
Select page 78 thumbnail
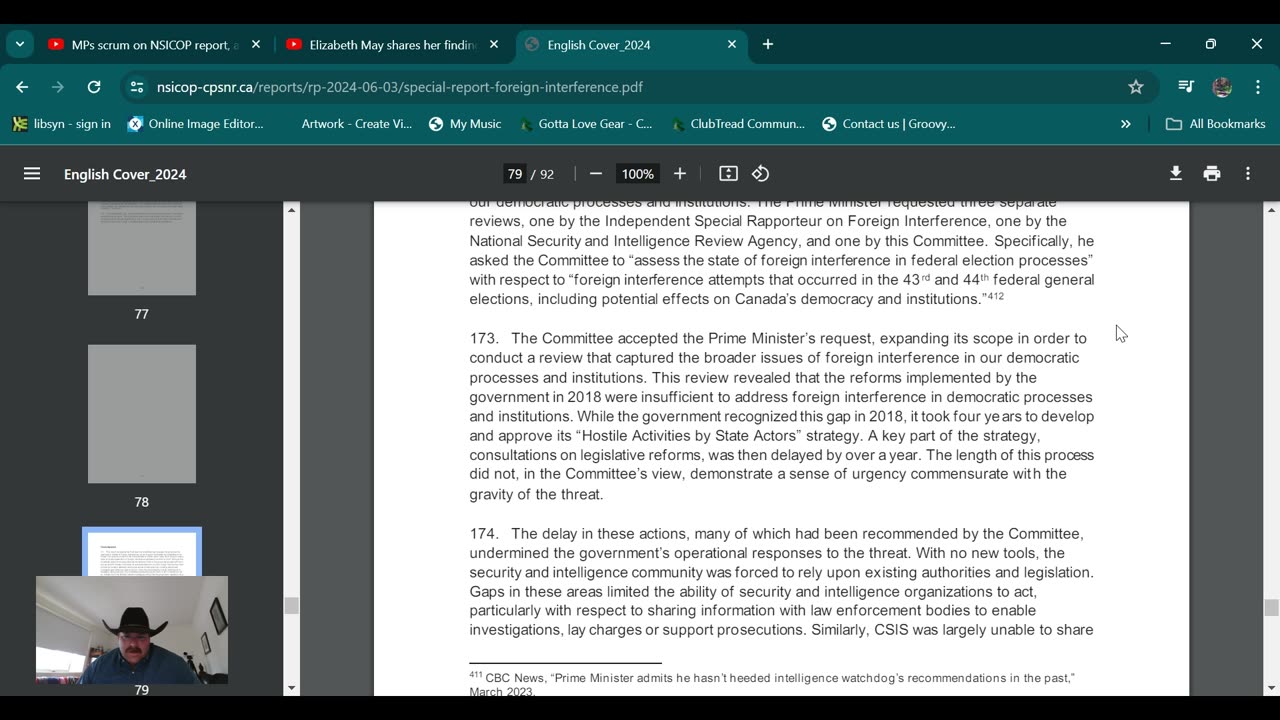click(x=142, y=414)
